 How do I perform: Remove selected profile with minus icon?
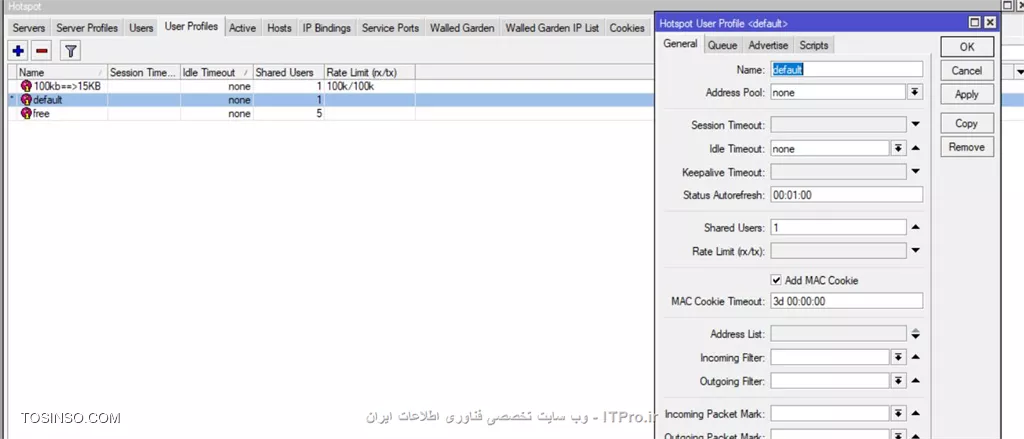42,50
